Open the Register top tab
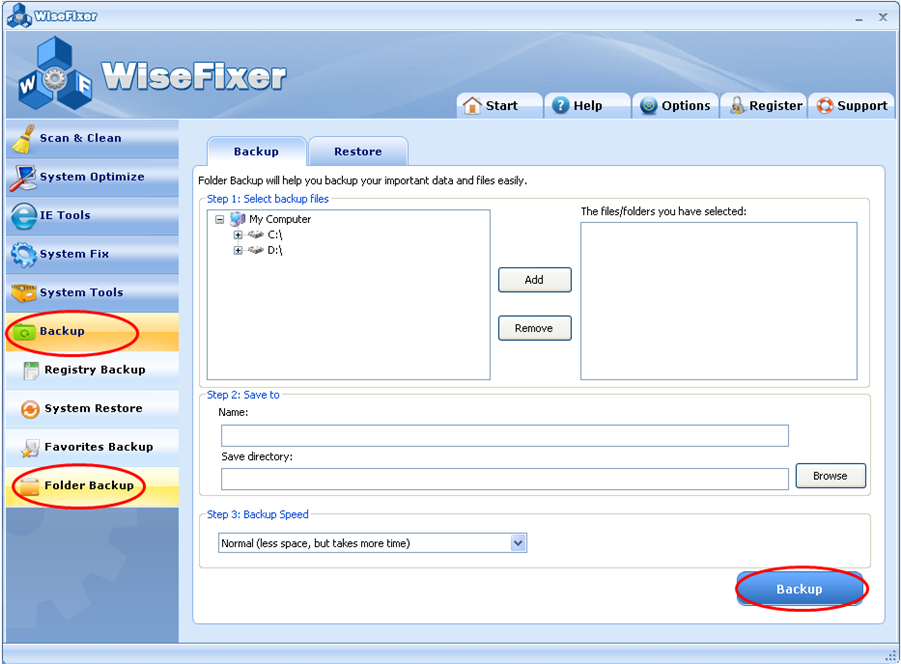The image size is (901, 664). 764,106
